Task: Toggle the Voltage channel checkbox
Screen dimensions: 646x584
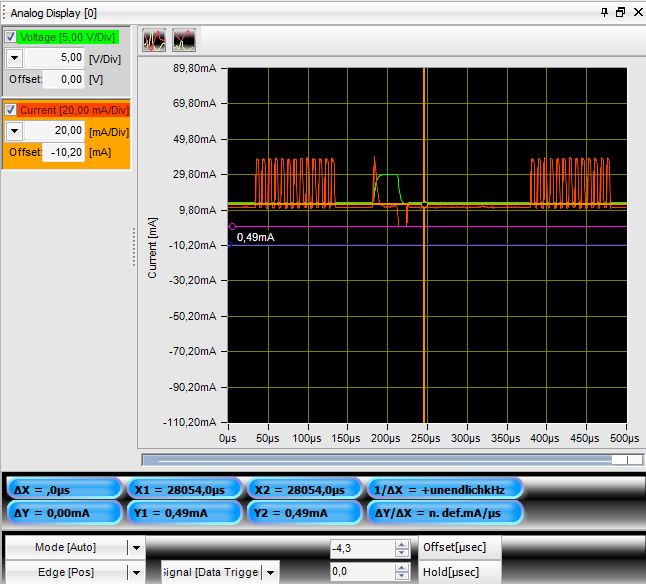Action: point(11,37)
